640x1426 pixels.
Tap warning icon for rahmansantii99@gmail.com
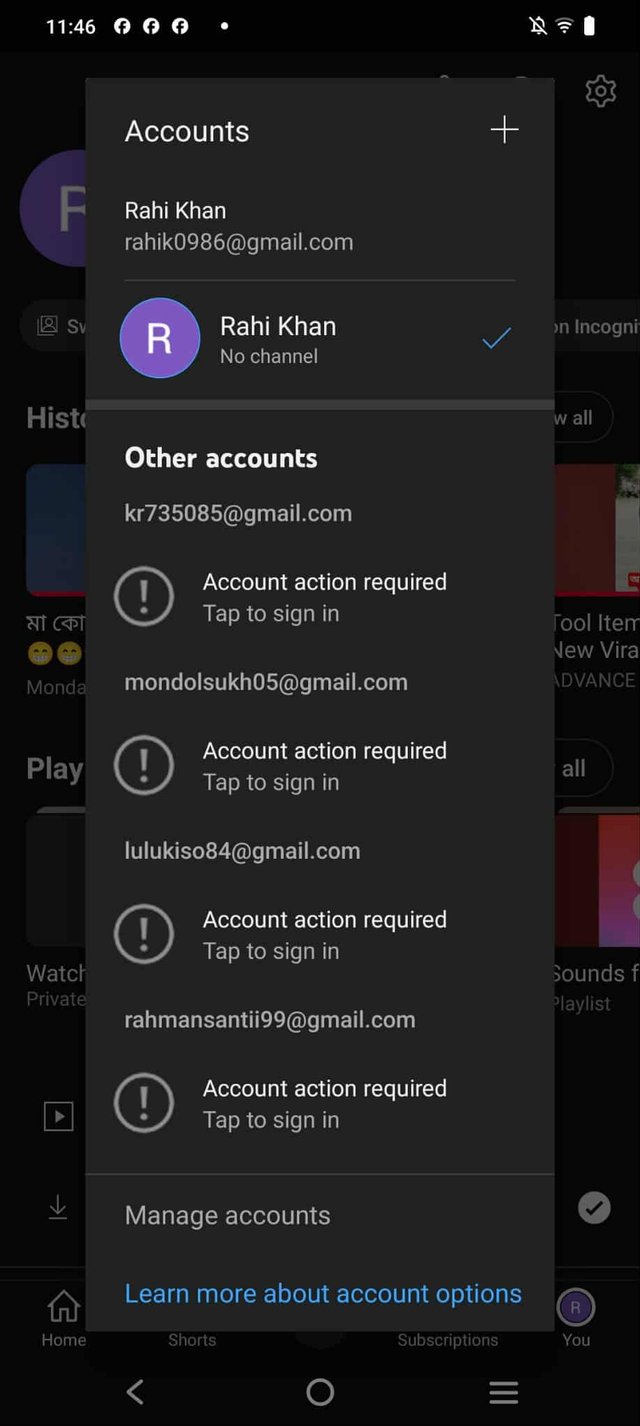tap(144, 1104)
